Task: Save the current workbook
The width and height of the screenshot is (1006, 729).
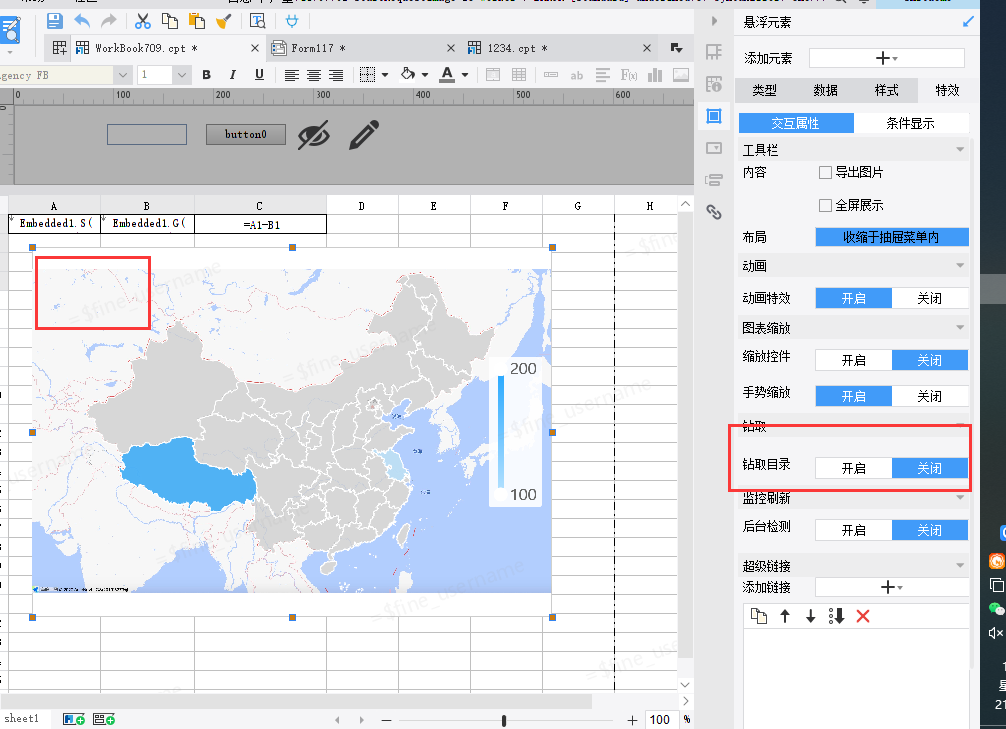Action: [x=55, y=21]
